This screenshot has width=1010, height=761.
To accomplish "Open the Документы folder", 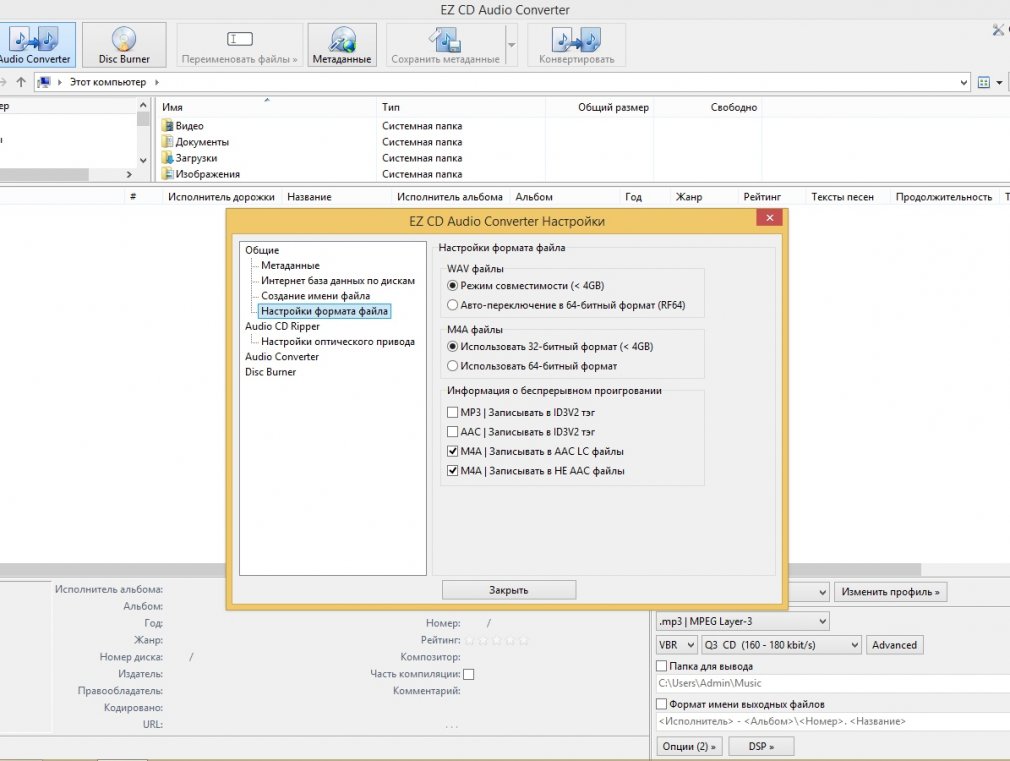I will [x=195, y=142].
